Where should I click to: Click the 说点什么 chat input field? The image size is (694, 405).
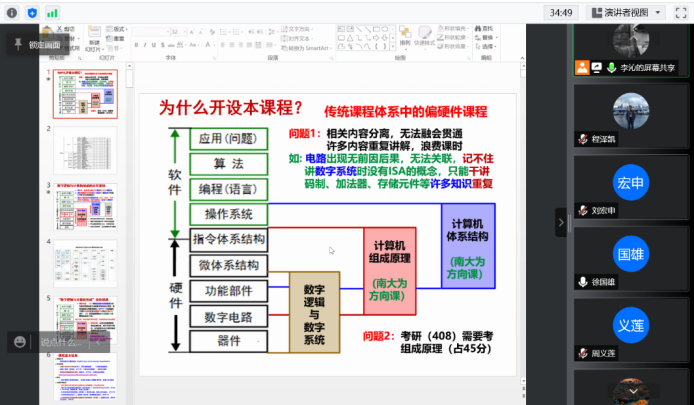58,342
